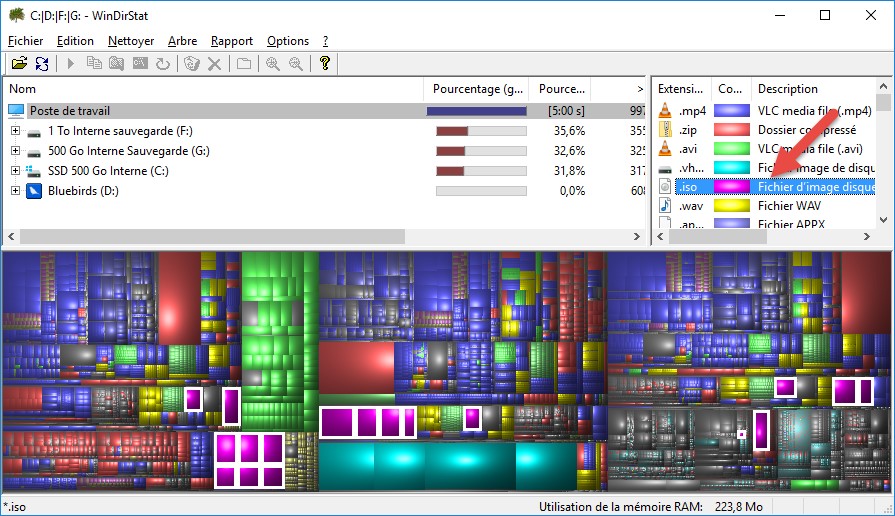Open the Nettoyer menu
Viewport: 895px width, 516px height.
tap(130, 41)
